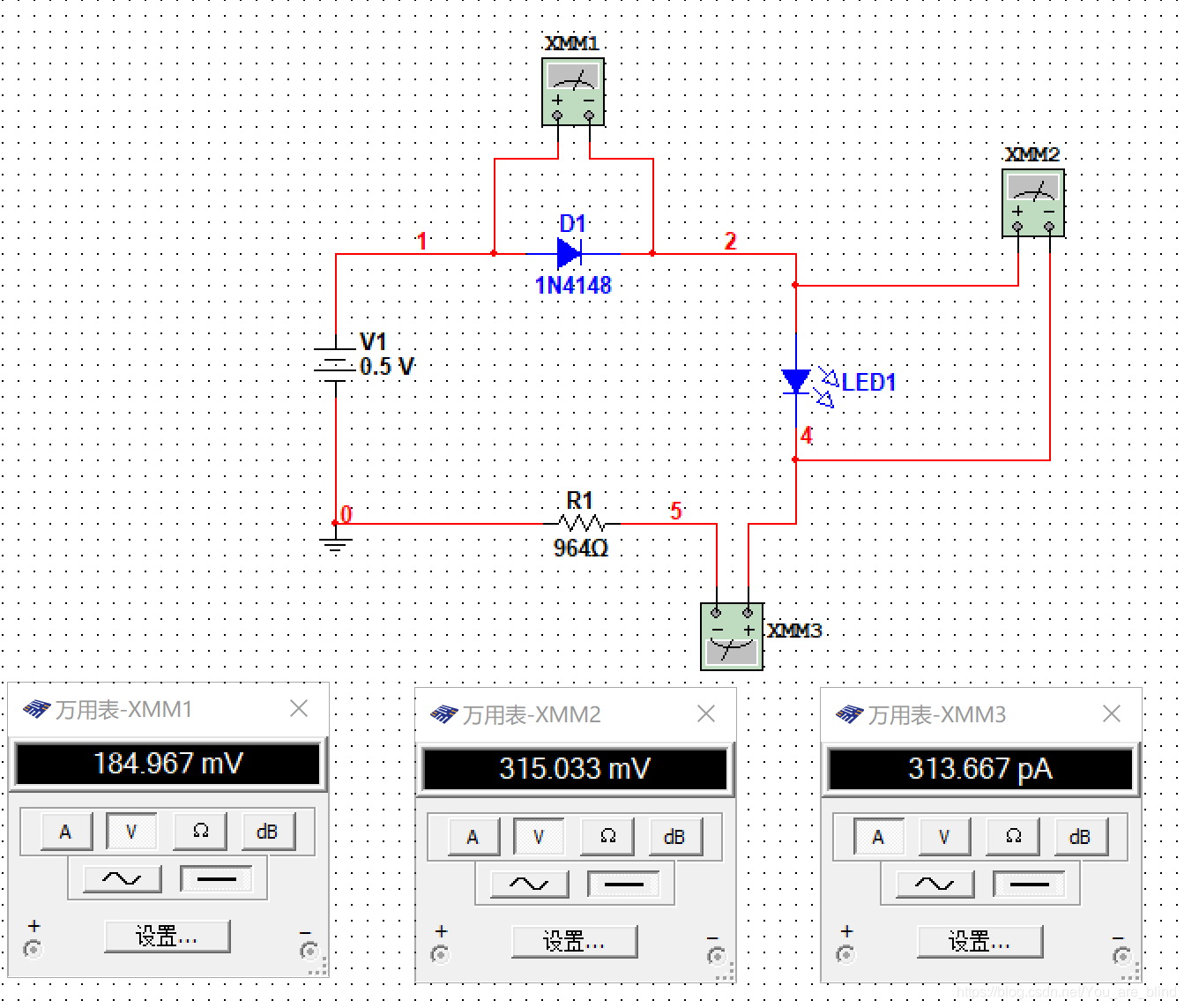
Task: Select the XMM3 multimeter instrument icon
Action: [x=732, y=636]
